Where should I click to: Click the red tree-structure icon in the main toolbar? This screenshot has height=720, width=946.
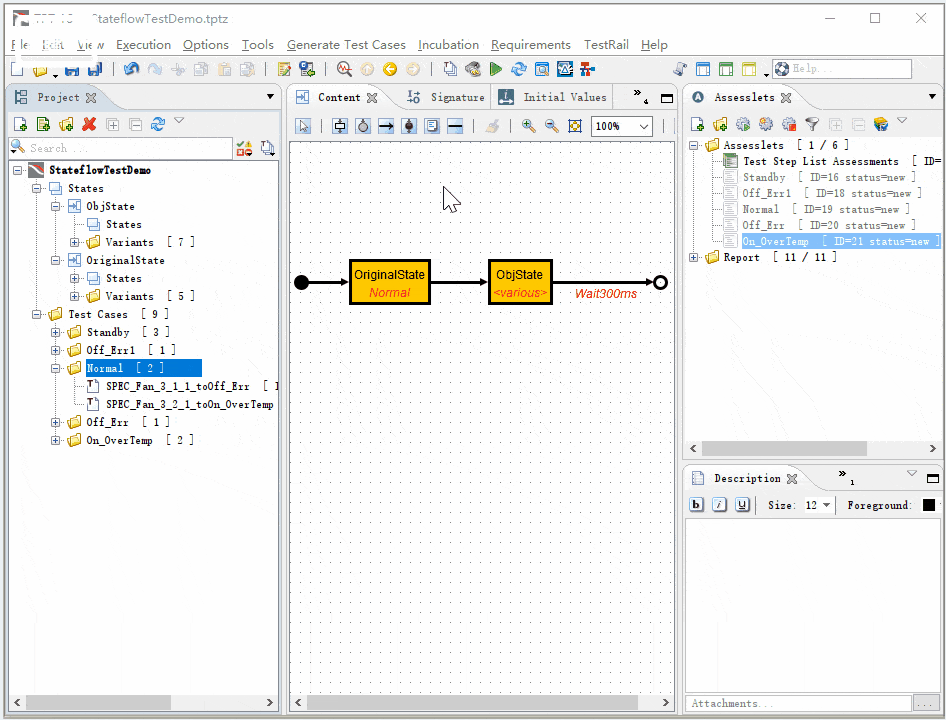587,69
